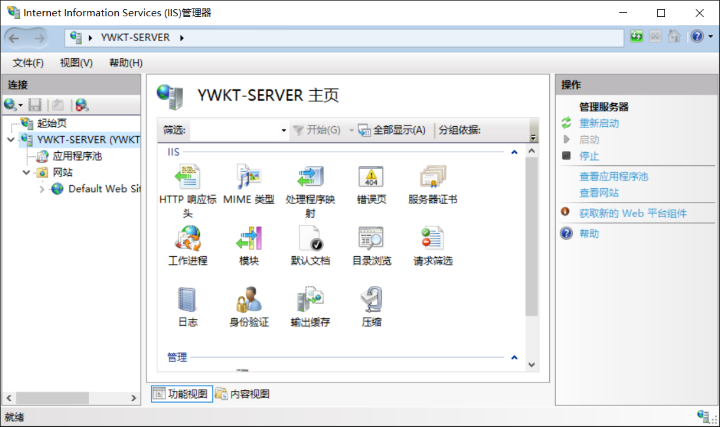Switch to the 内容视图 tab
Screen dimensions: 720x427
point(243,394)
